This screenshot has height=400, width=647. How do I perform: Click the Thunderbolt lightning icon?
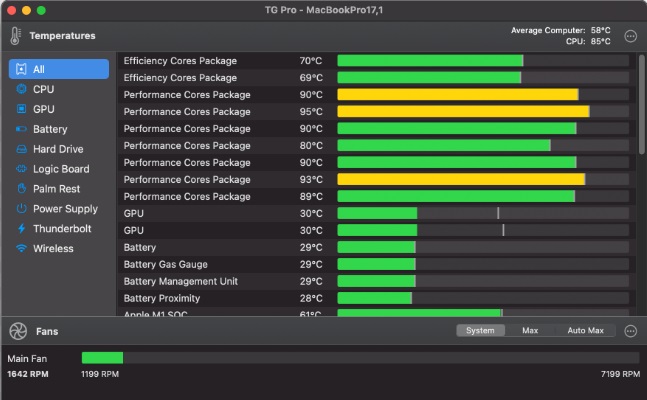(21, 228)
